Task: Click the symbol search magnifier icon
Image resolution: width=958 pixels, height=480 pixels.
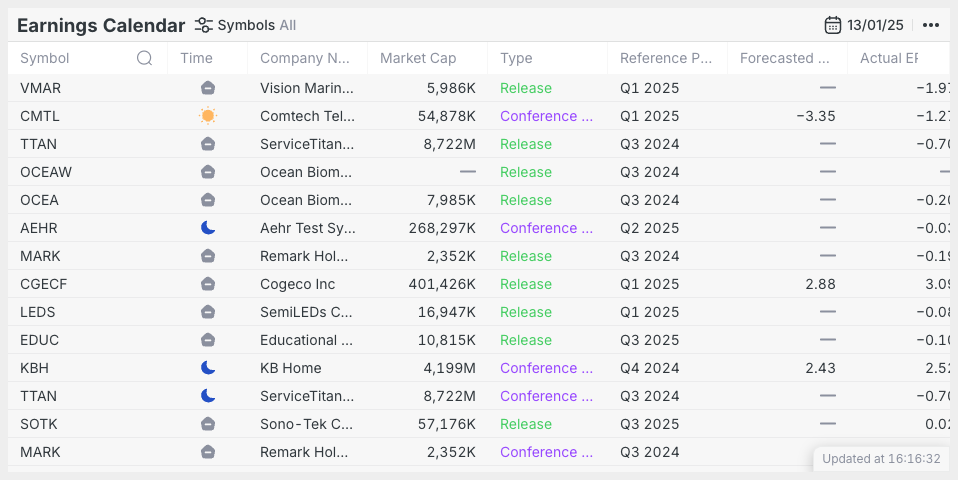Action: point(144,58)
